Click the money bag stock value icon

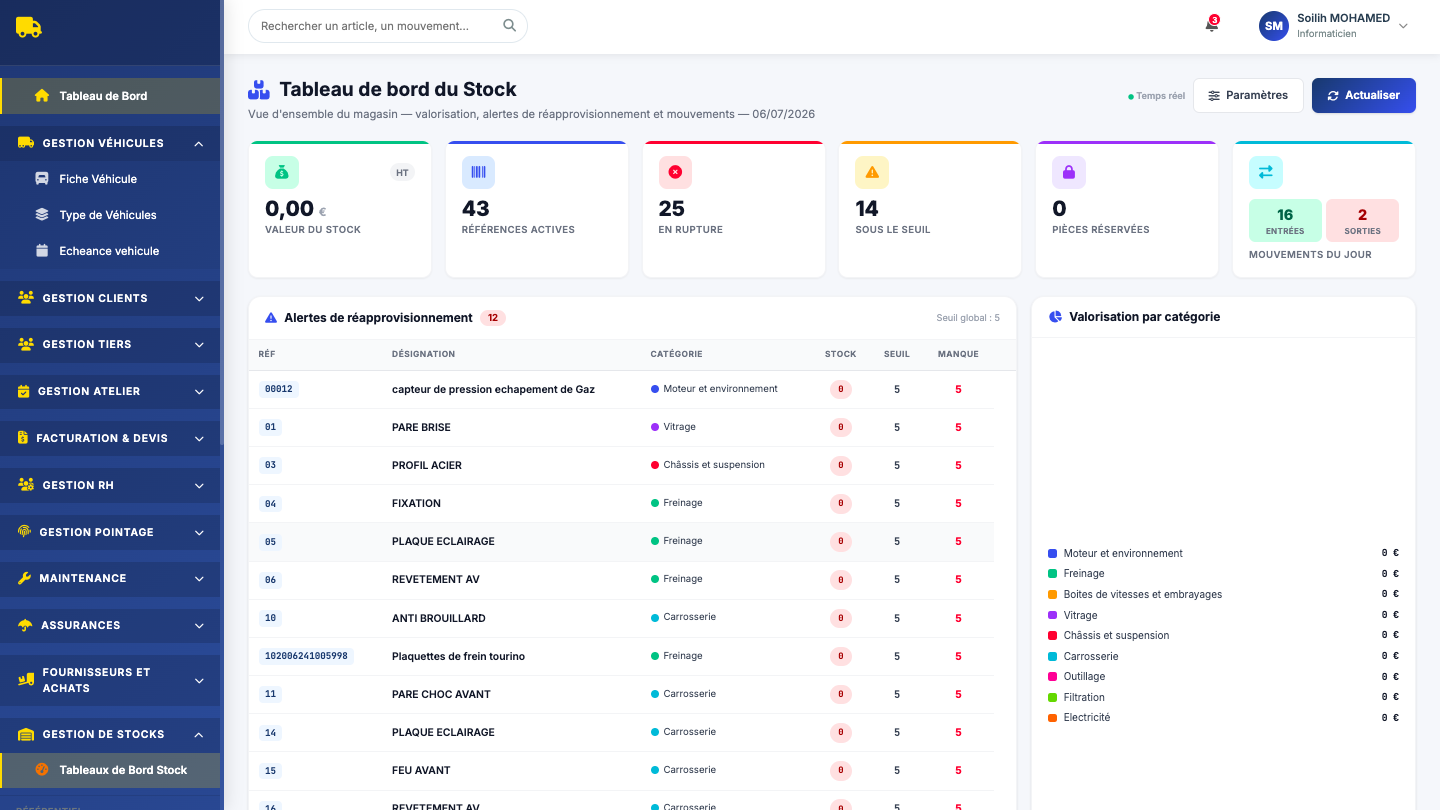tap(282, 172)
